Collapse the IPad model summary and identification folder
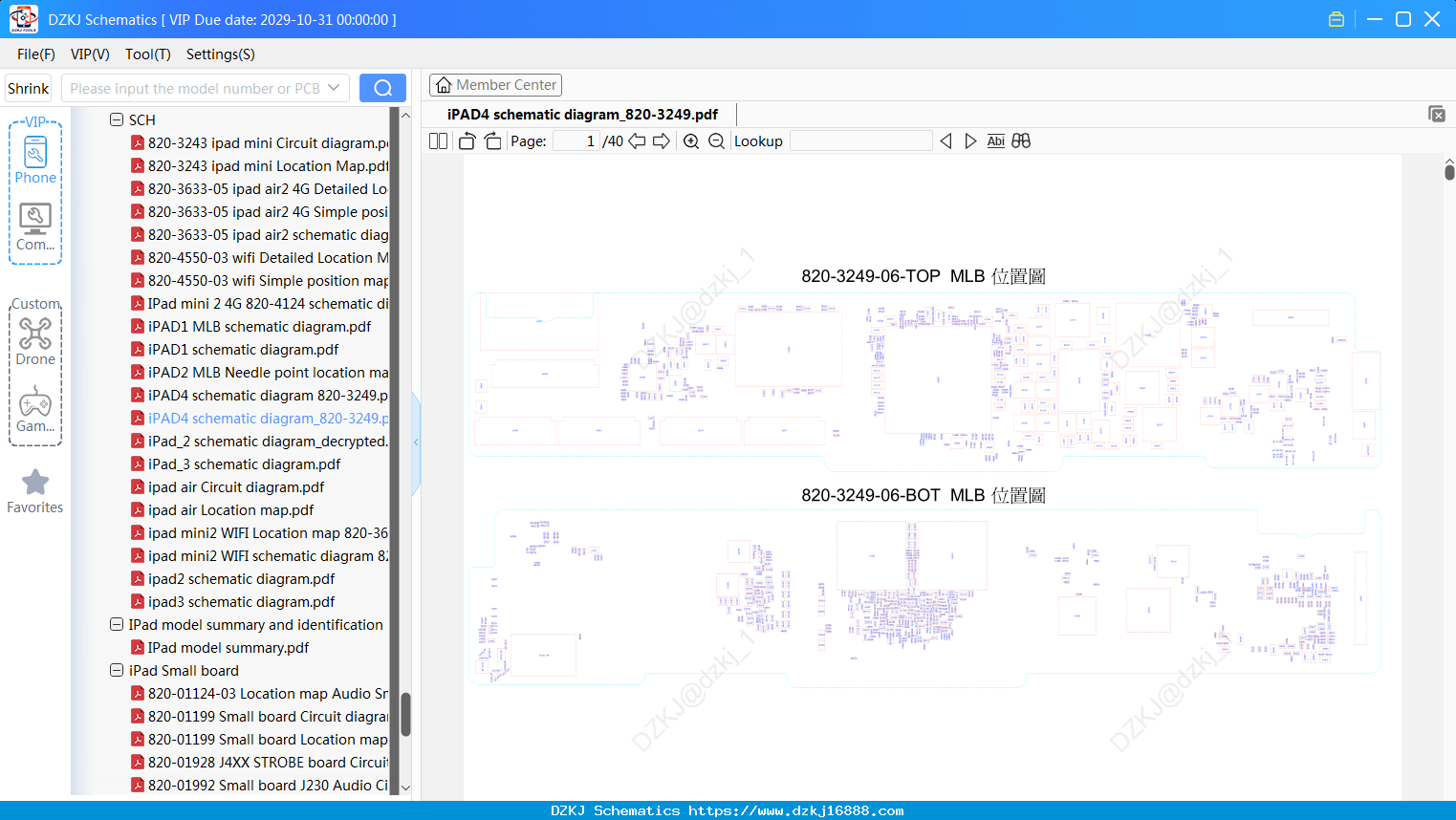 pos(117,625)
